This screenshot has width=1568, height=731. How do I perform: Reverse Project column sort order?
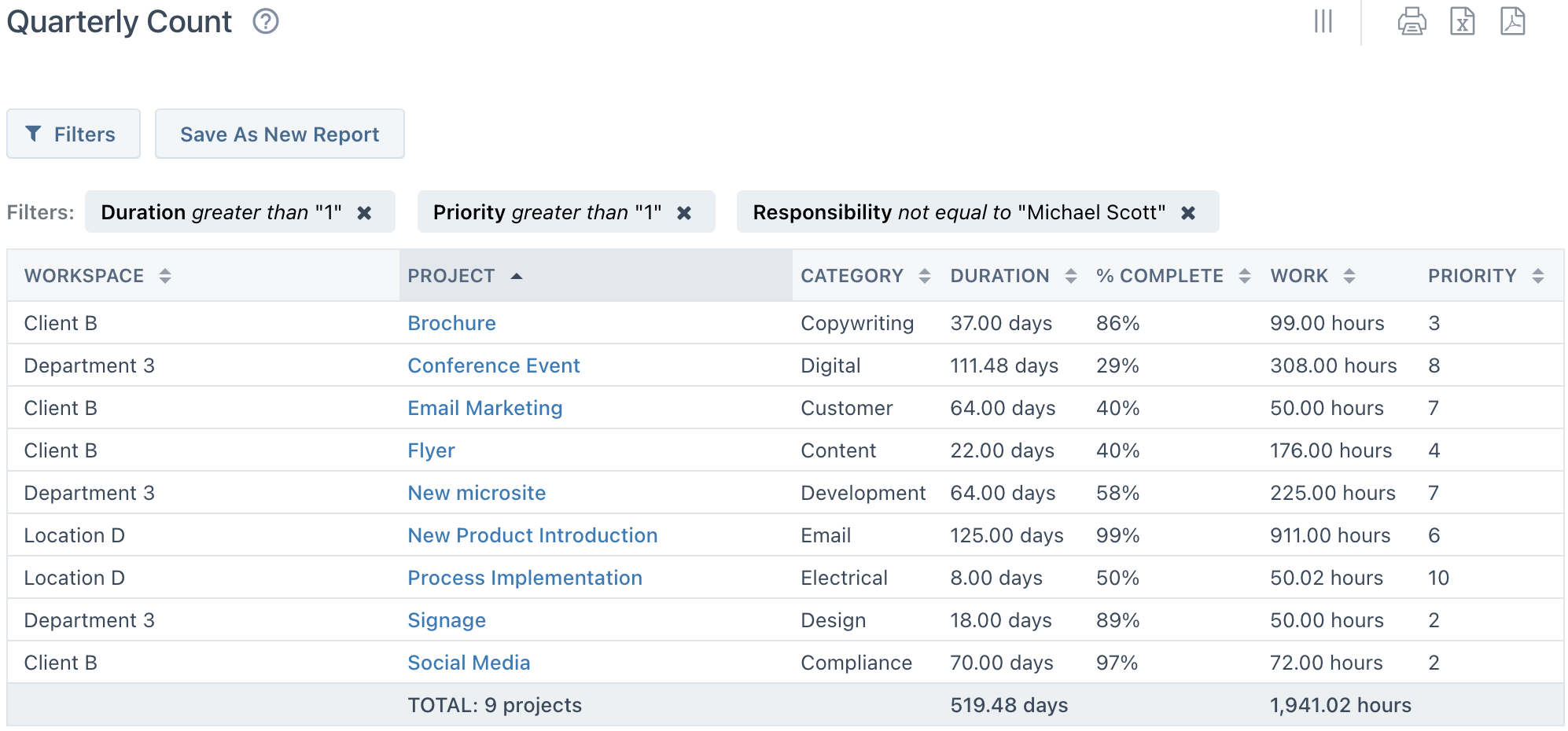pos(517,276)
